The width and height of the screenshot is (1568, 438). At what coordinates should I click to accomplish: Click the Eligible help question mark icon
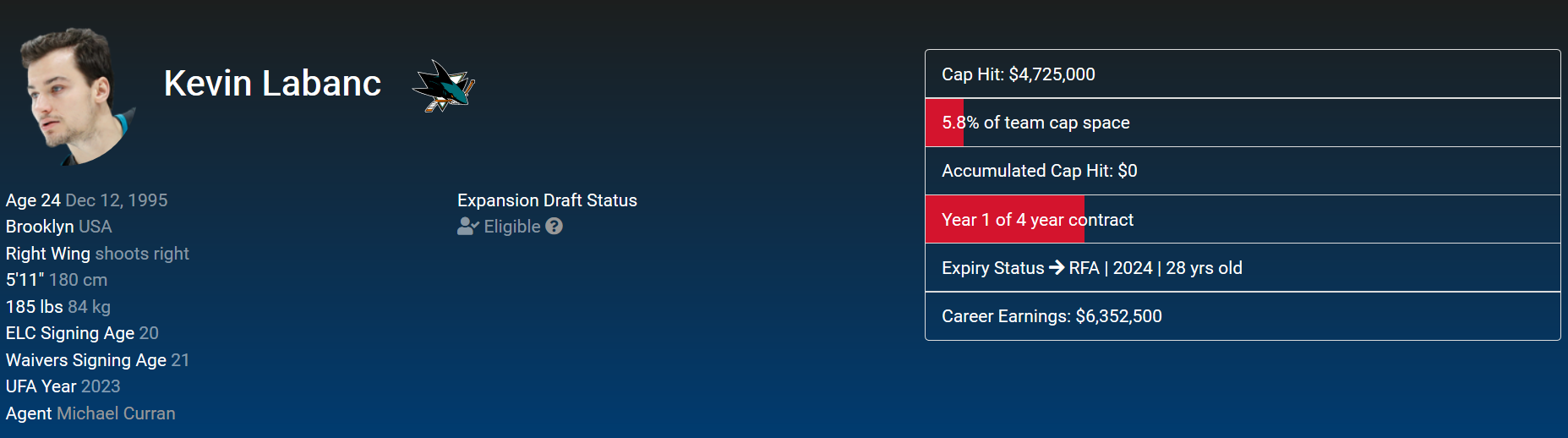(x=554, y=227)
